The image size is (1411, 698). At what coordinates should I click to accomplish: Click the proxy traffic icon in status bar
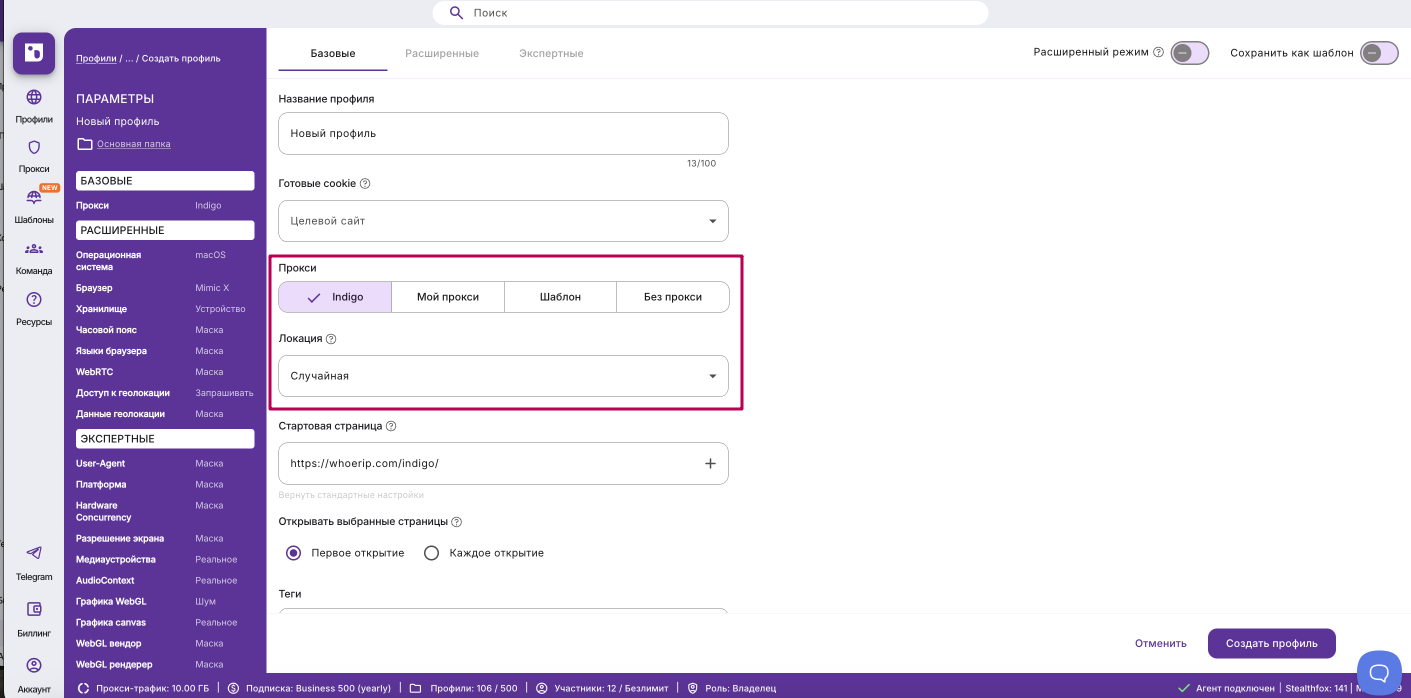pyautogui.click(x=86, y=688)
